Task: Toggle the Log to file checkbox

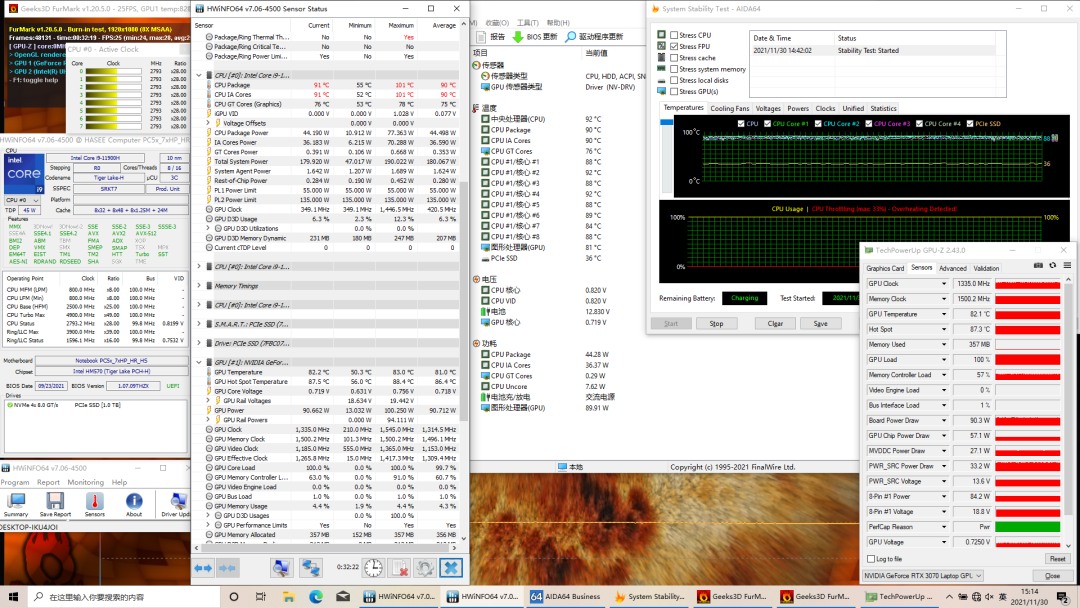Action: click(870, 559)
